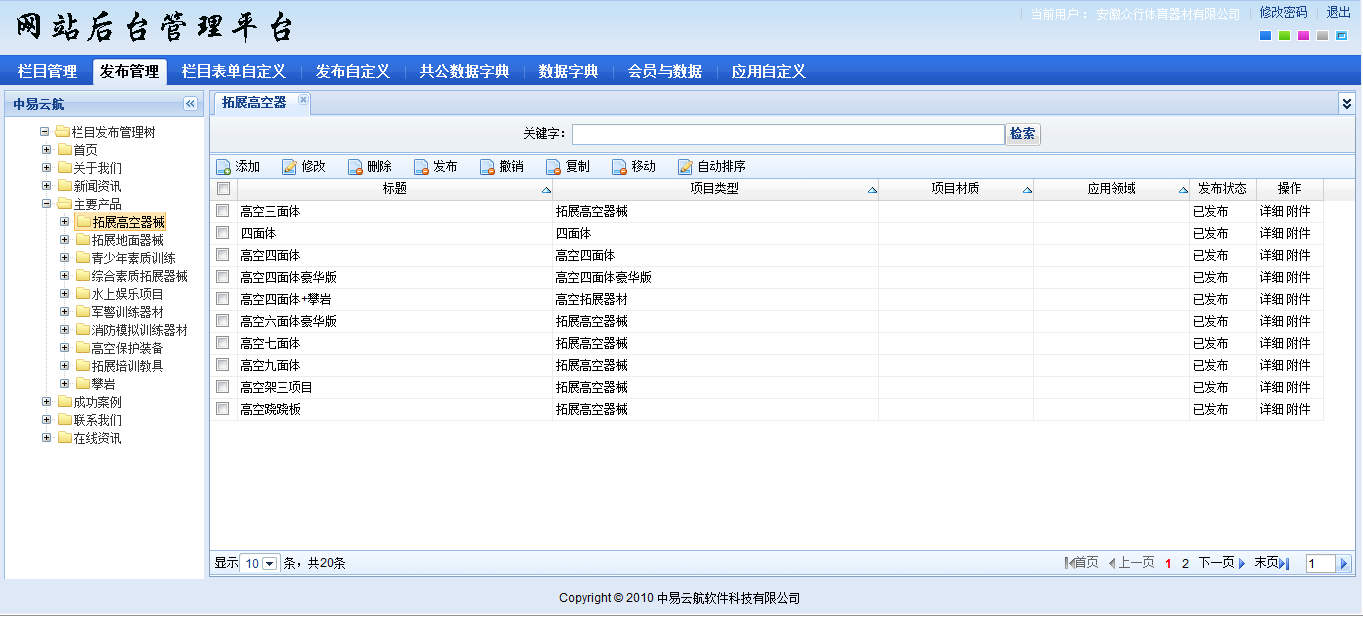The height and width of the screenshot is (617, 1363).
Task: Toggle the select-all checkbox in table header
Action: coord(223,189)
